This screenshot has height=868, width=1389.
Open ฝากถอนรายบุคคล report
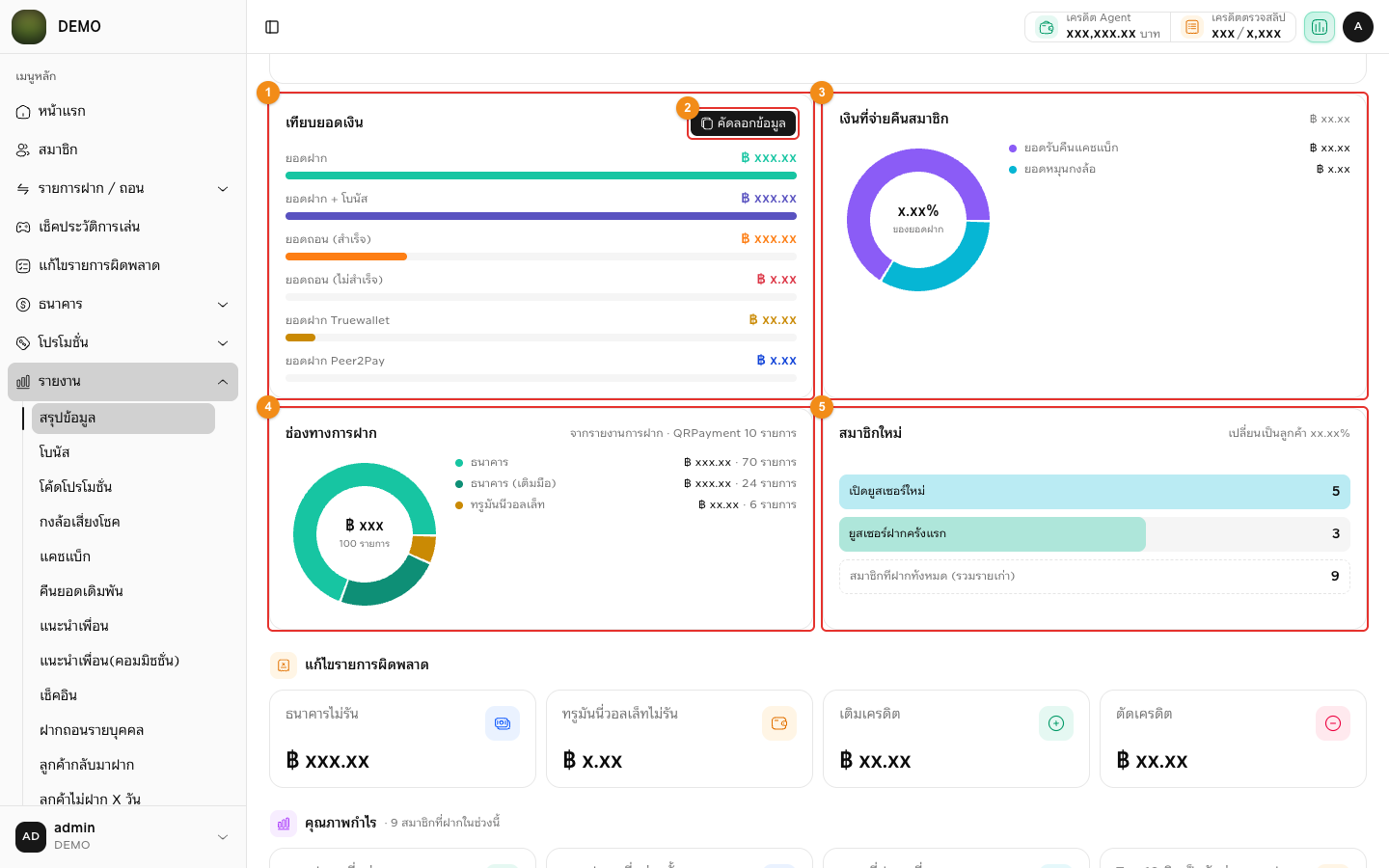click(123, 731)
